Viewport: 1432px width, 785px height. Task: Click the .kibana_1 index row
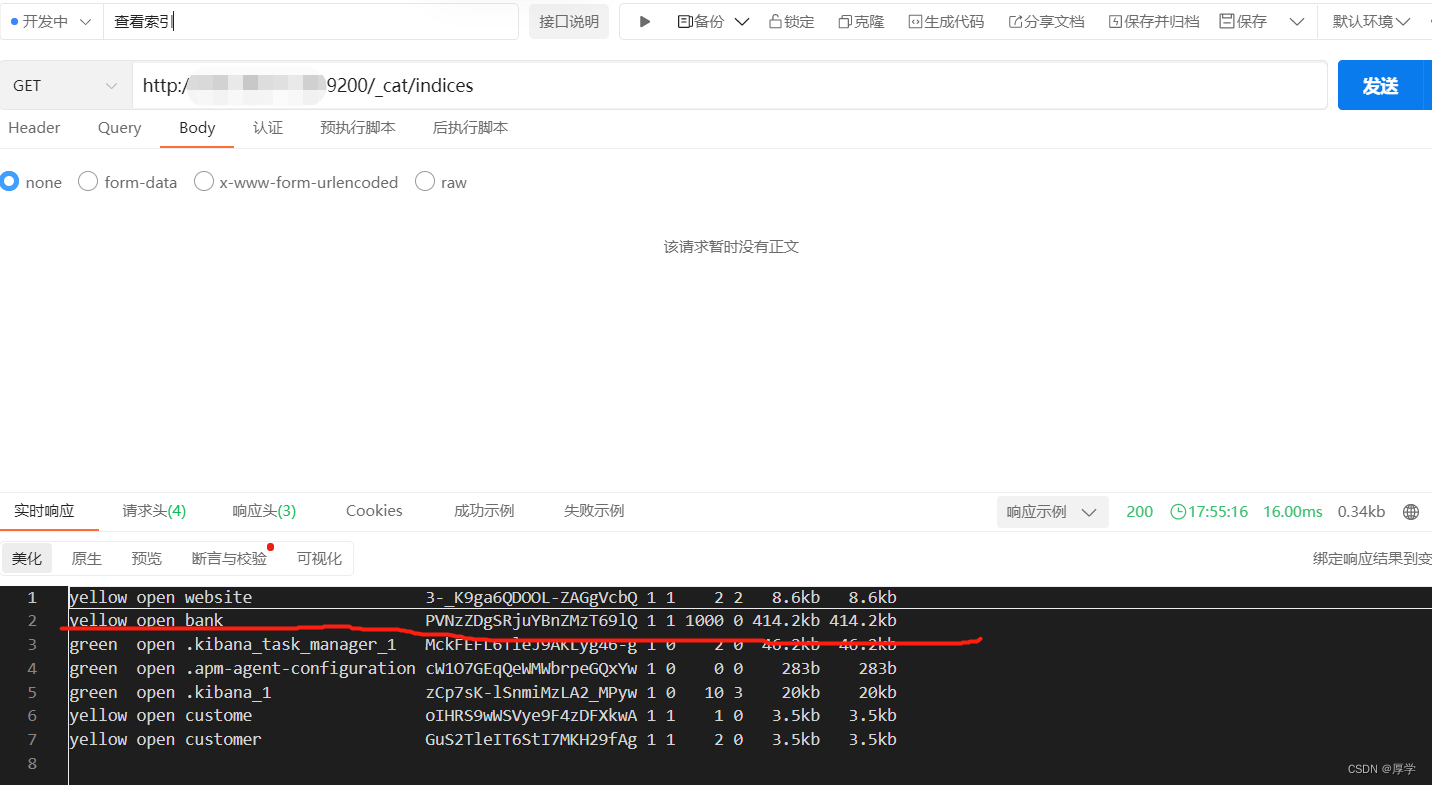coord(483,692)
